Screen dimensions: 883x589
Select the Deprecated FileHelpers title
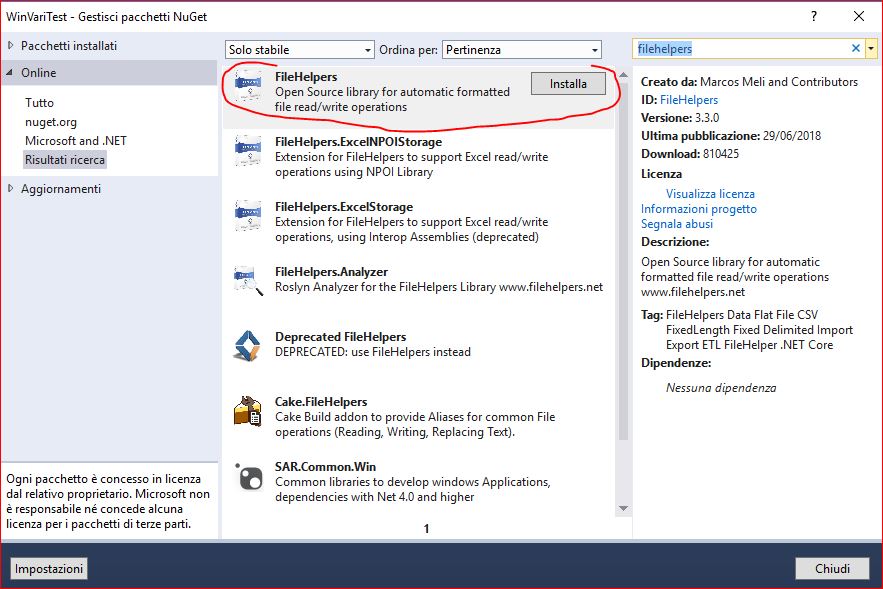(340, 337)
